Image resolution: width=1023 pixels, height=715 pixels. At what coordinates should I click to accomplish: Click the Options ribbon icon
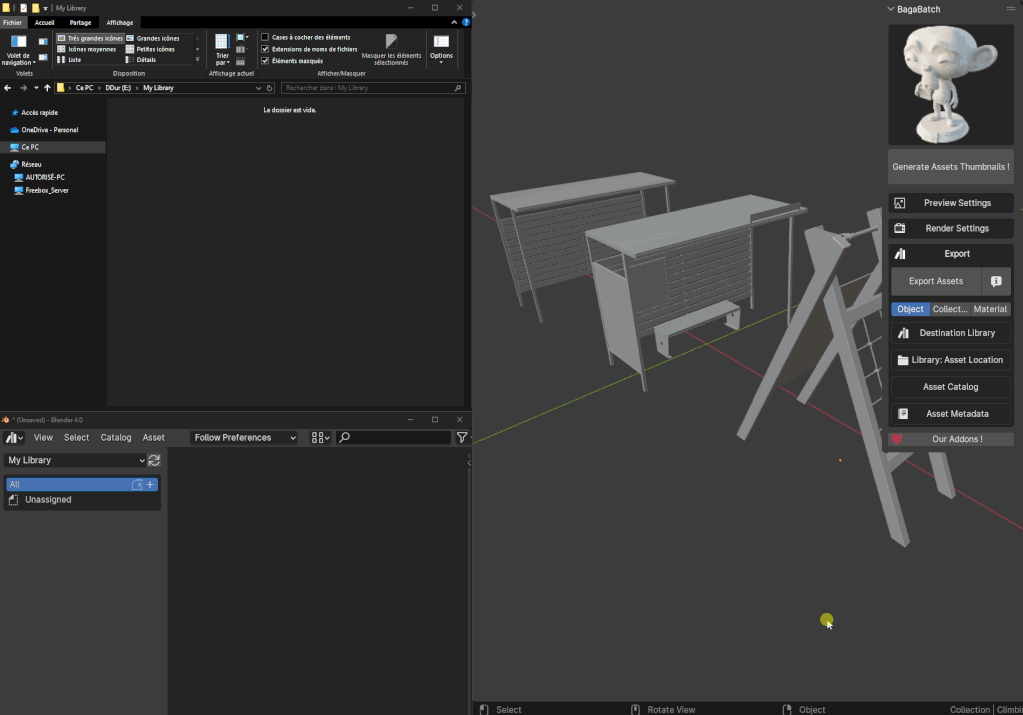tap(441, 42)
